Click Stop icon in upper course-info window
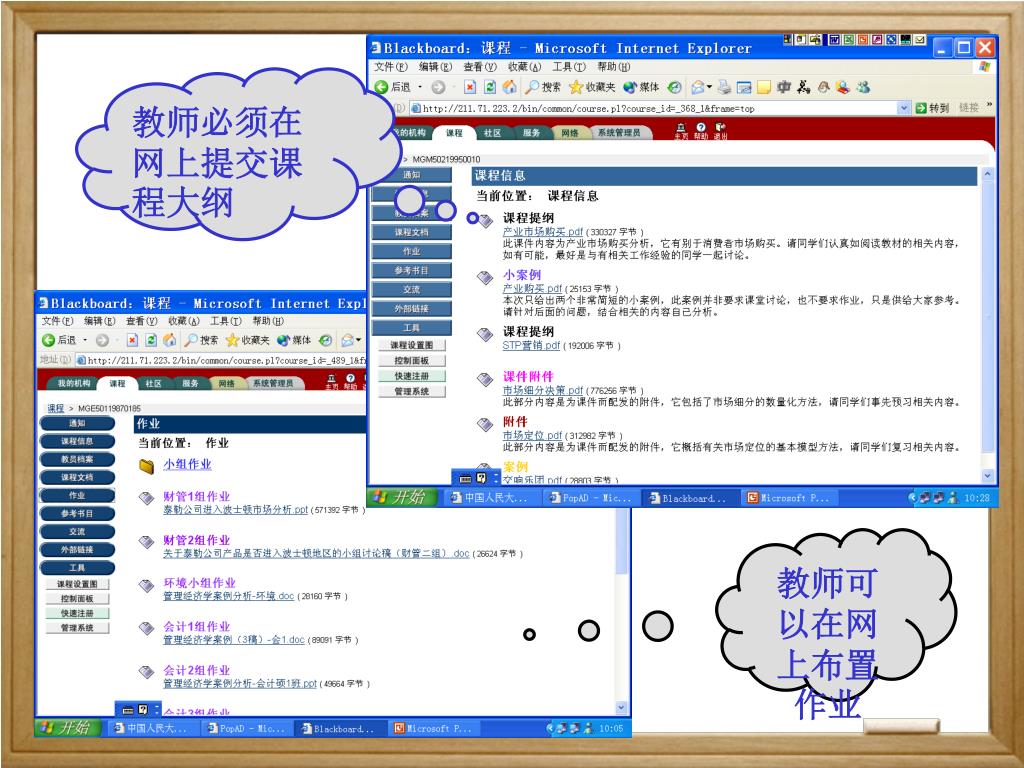This screenshot has width=1024, height=768. click(470, 87)
